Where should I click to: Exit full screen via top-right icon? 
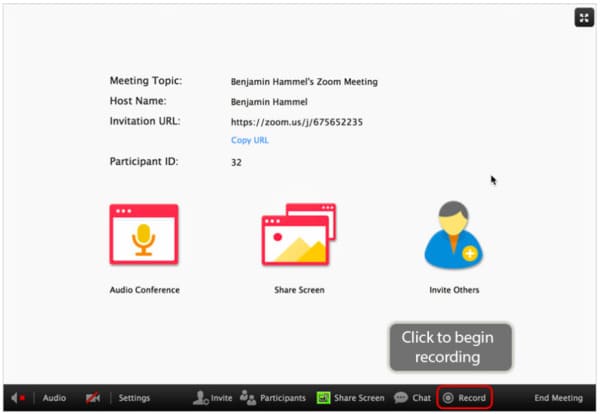point(584,18)
